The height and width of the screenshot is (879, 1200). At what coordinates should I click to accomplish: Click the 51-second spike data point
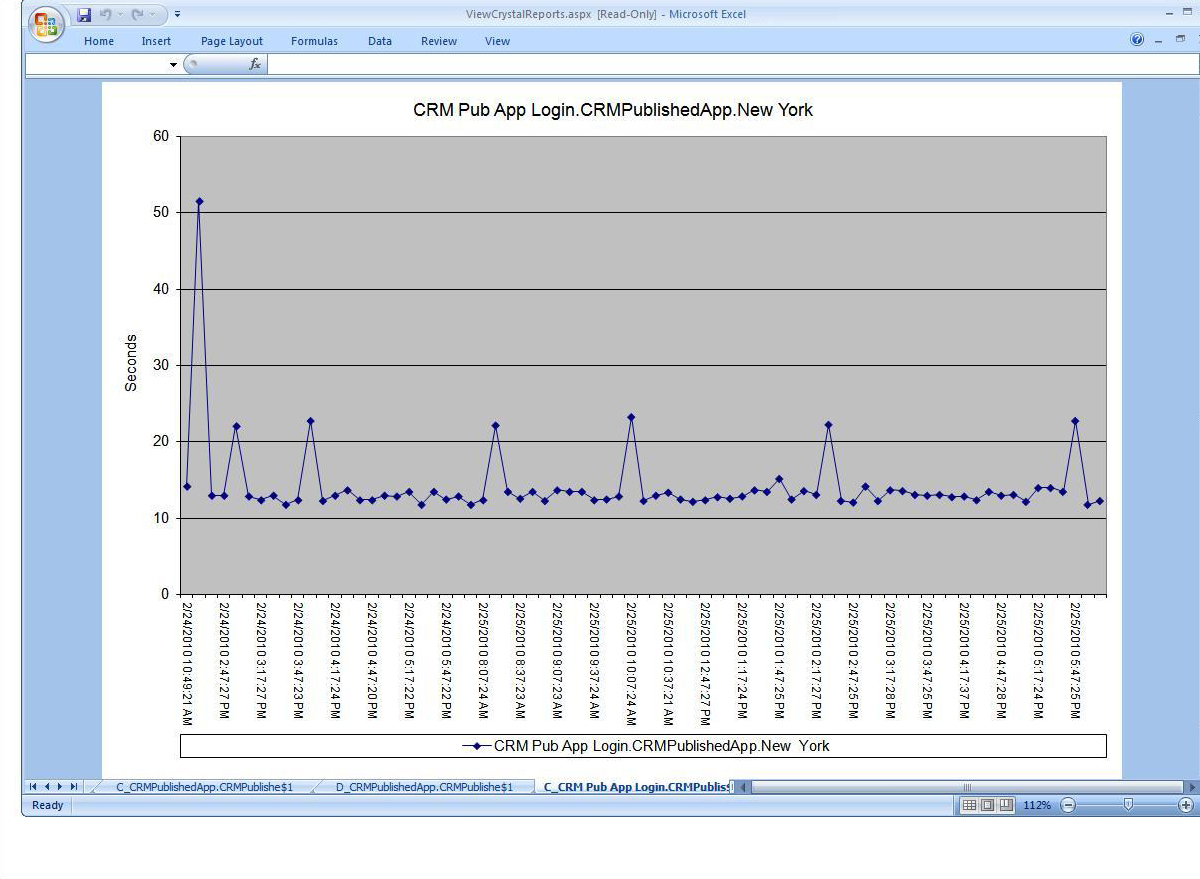point(199,201)
